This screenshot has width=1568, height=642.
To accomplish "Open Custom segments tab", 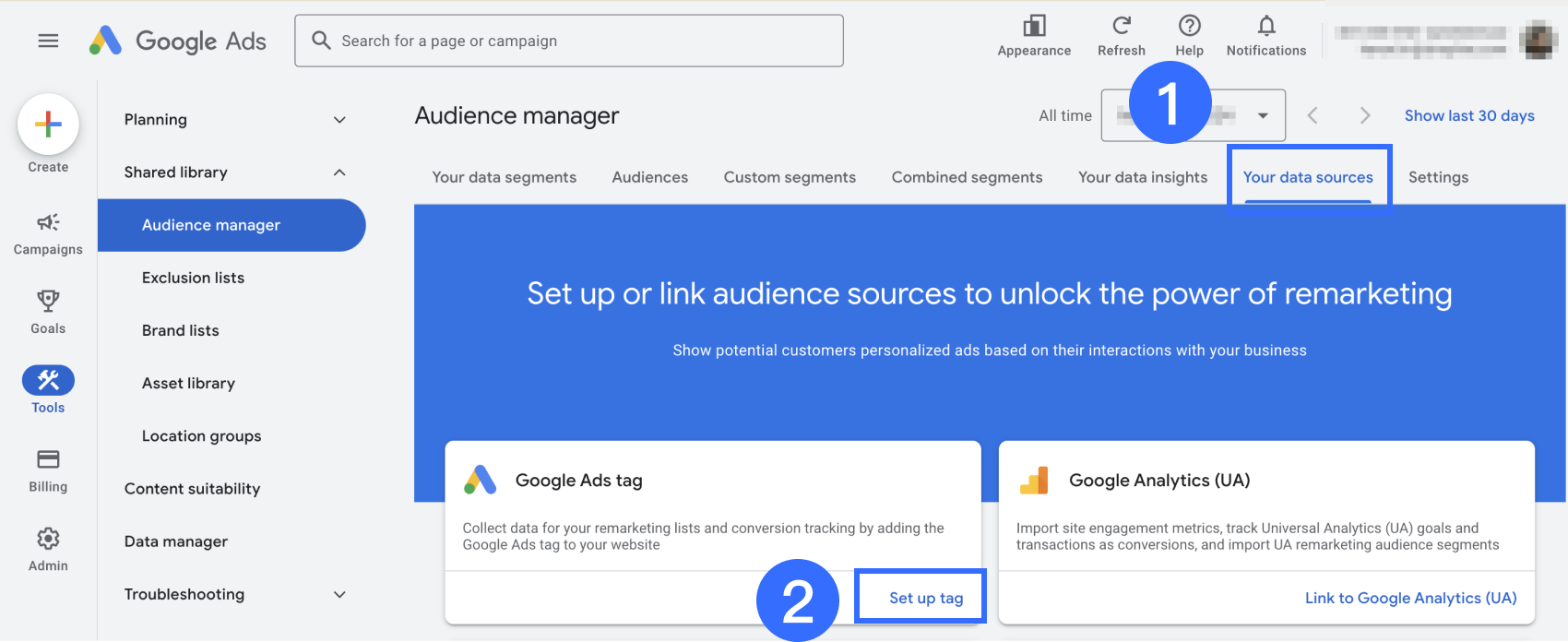I will pyautogui.click(x=790, y=177).
